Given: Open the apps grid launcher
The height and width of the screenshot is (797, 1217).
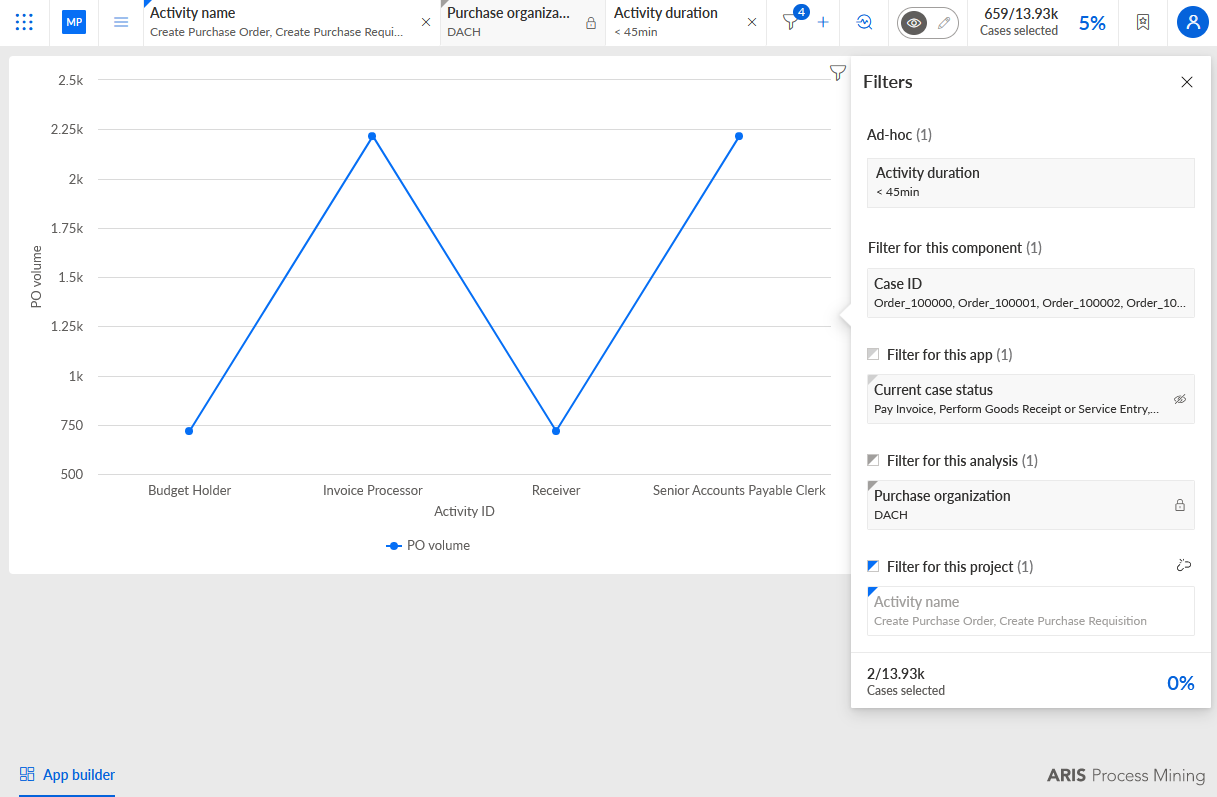Looking at the screenshot, I should pyautogui.click(x=24, y=22).
